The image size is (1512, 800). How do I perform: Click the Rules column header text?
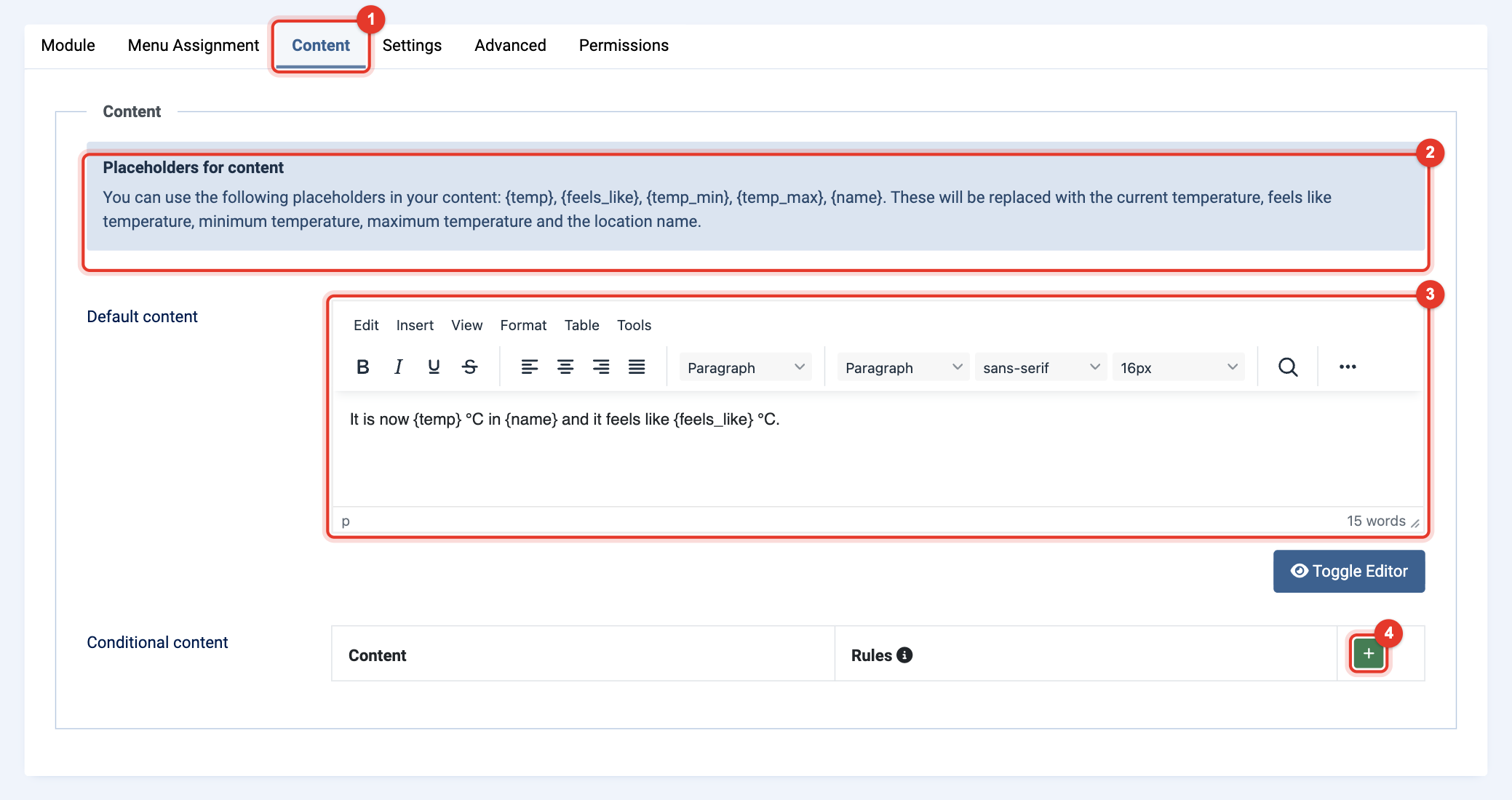click(871, 656)
